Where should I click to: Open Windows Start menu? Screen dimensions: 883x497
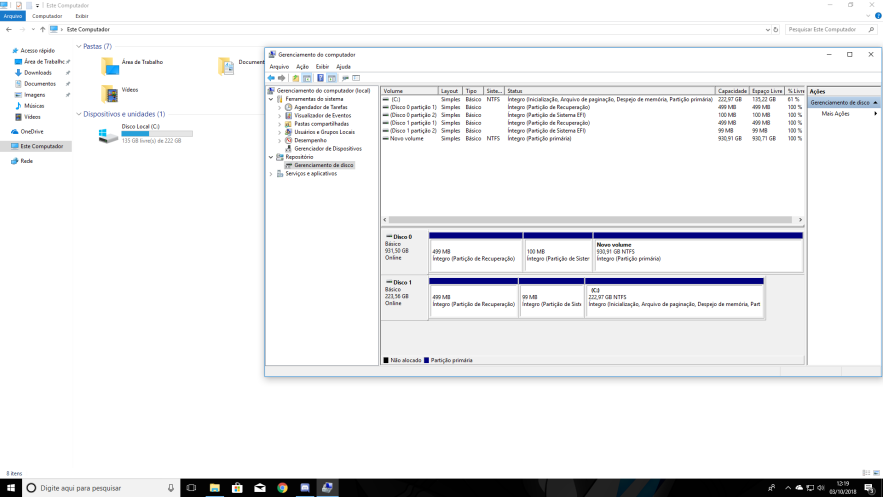[x=11, y=488]
